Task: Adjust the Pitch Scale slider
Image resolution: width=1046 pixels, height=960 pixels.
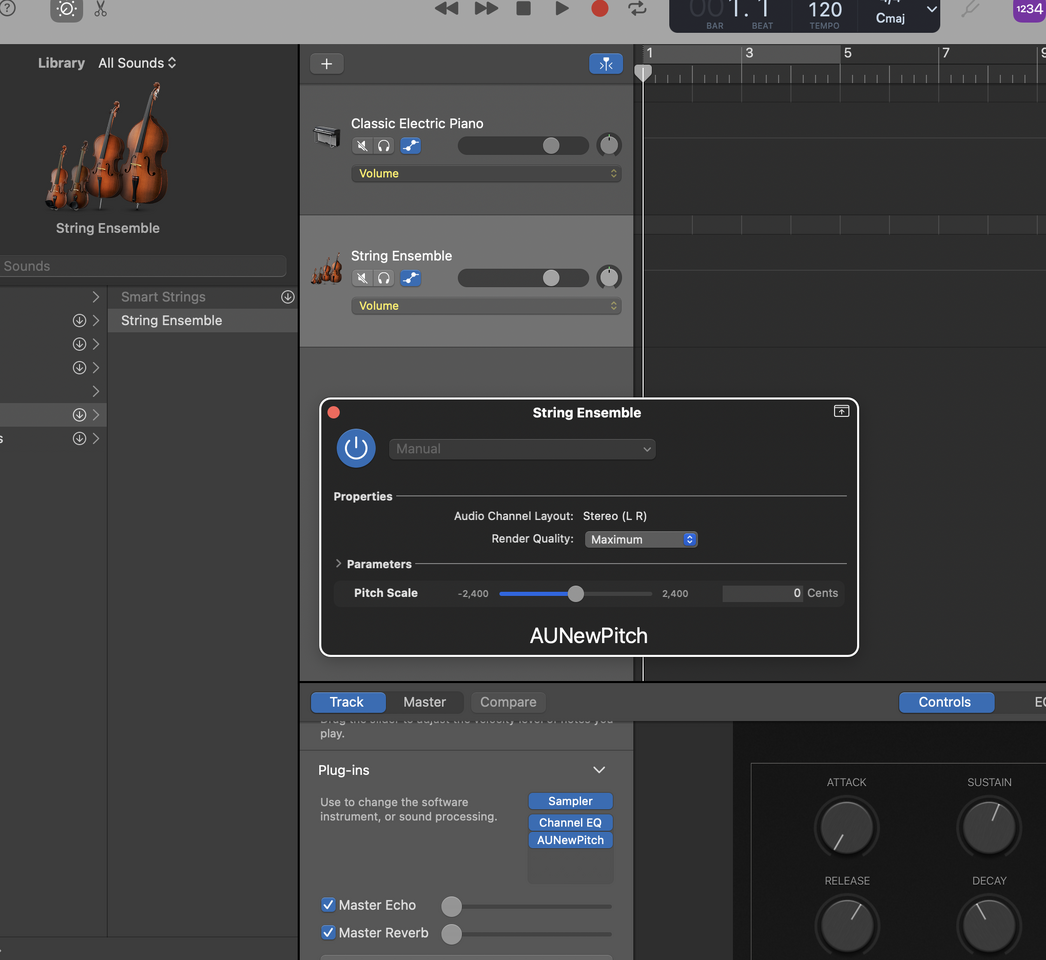Action: click(x=576, y=593)
